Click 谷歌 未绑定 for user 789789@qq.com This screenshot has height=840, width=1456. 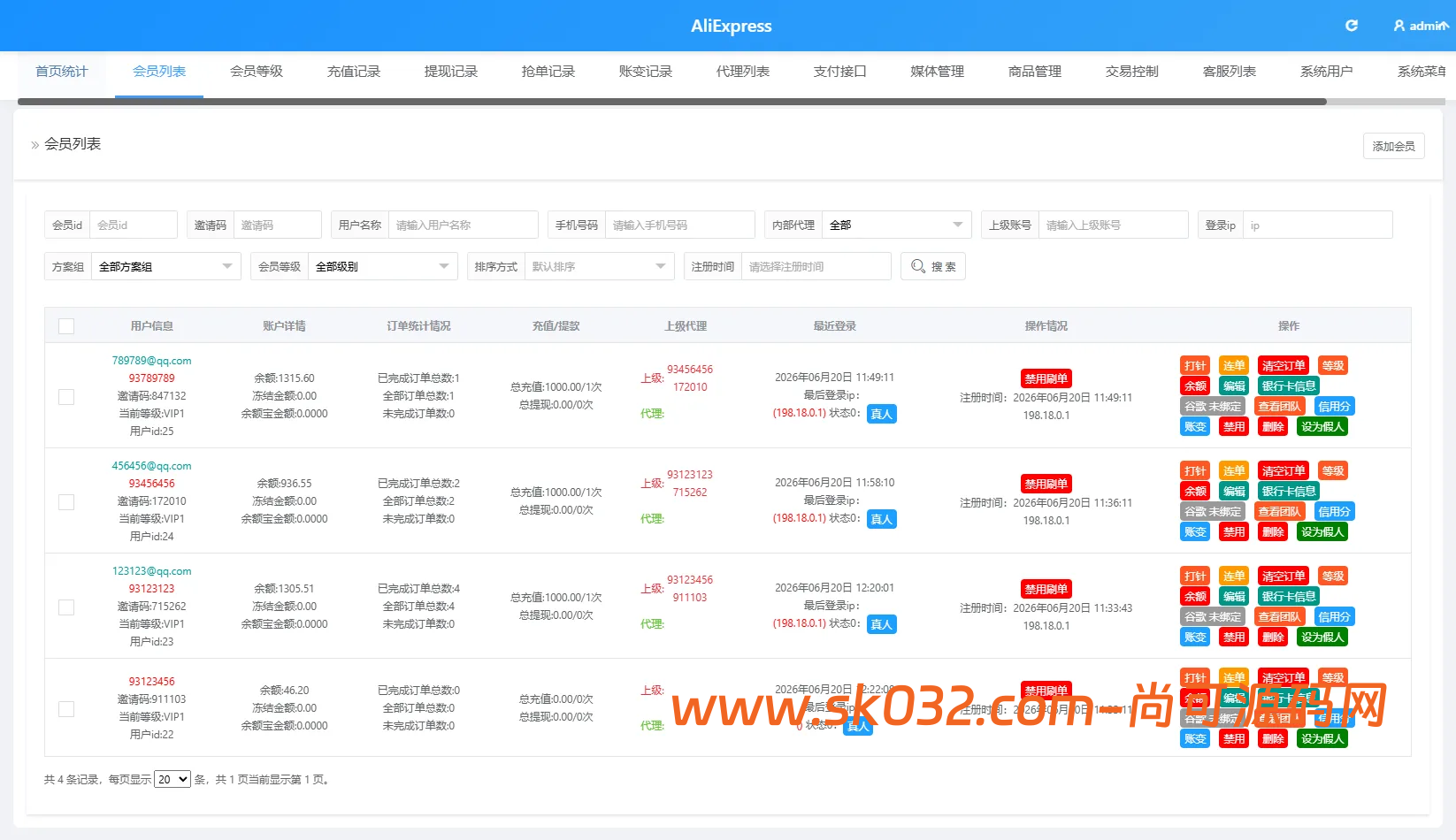1213,407
